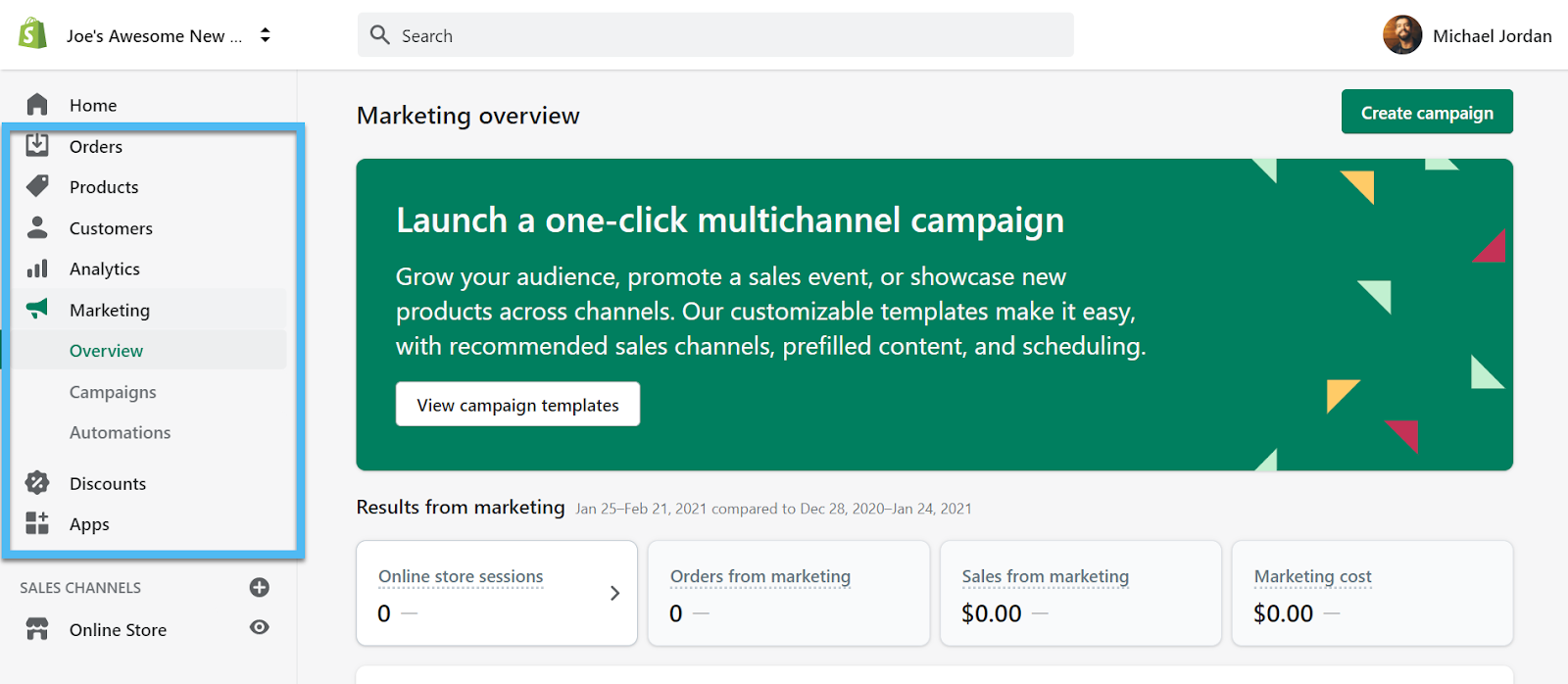Open the Home icon in sidebar
Screen dimensions: 1568x684
click(37, 105)
